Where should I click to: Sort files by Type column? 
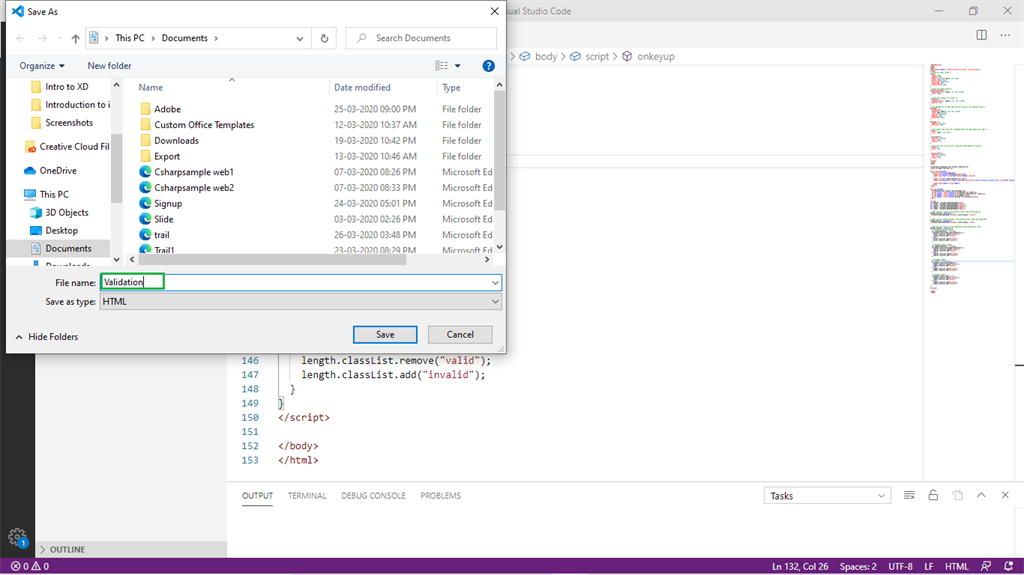pyautogui.click(x=451, y=88)
